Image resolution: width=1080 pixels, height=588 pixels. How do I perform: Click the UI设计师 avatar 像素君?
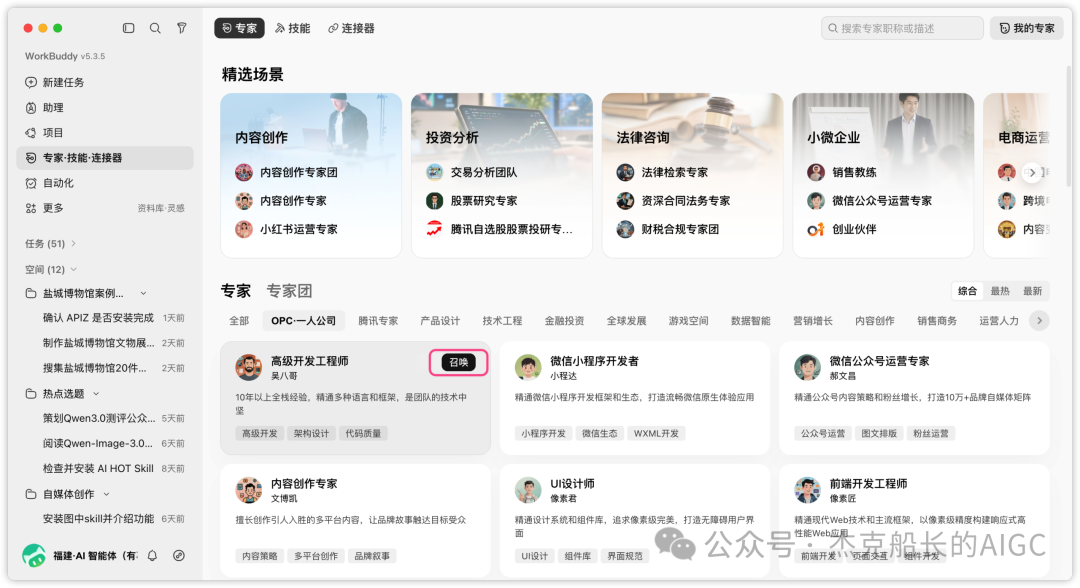tap(528, 490)
